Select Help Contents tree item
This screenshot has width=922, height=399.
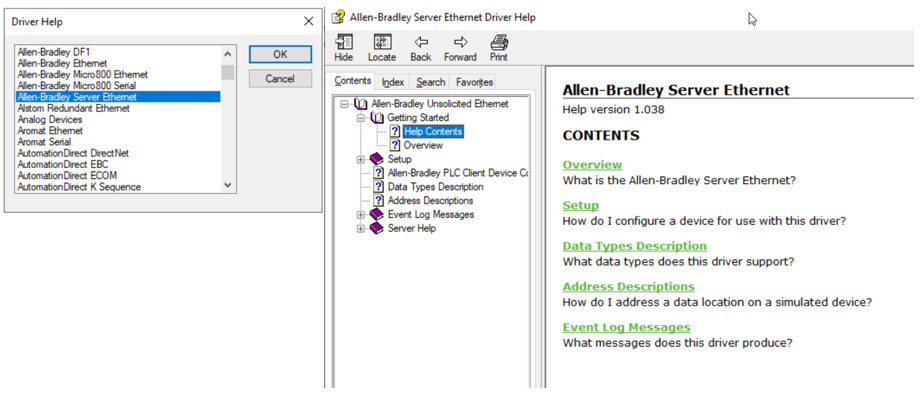[x=433, y=132]
